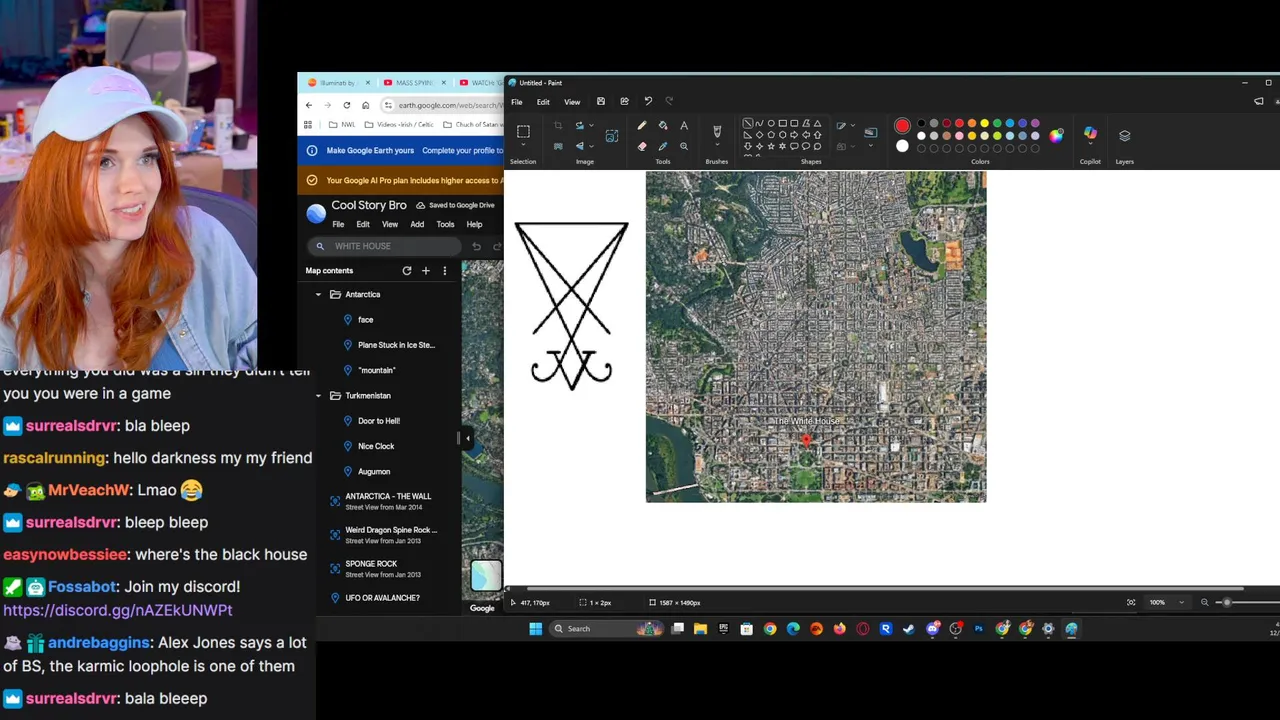This screenshot has width=1280, height=720.
Task: Click the fit-to-window icon in Paint status bar
Action: click(x=1131, y=602)
